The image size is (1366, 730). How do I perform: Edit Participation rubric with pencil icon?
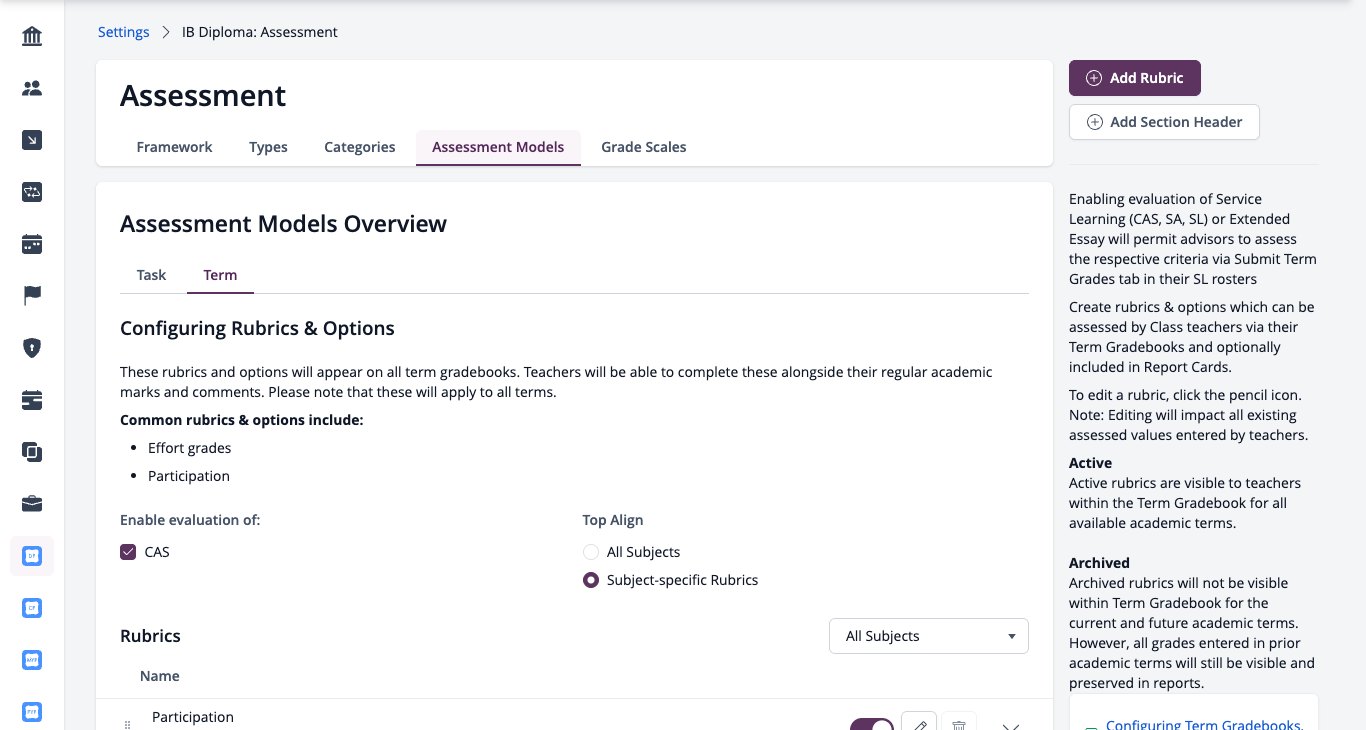point(919,724)
